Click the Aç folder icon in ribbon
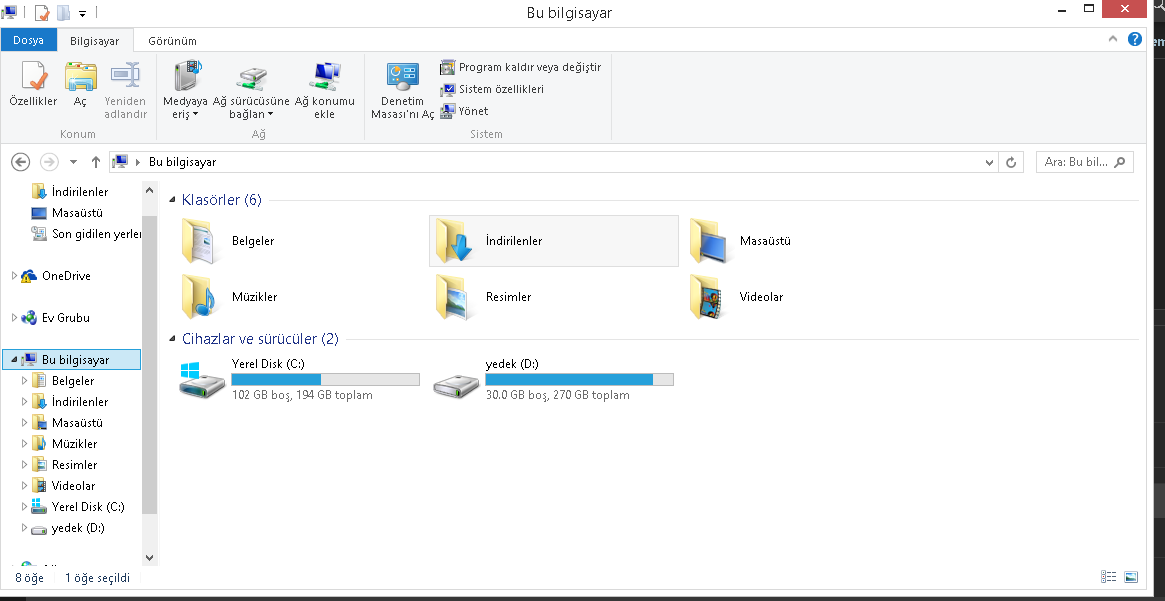The image size is (1165, 601). click(80, 76)
